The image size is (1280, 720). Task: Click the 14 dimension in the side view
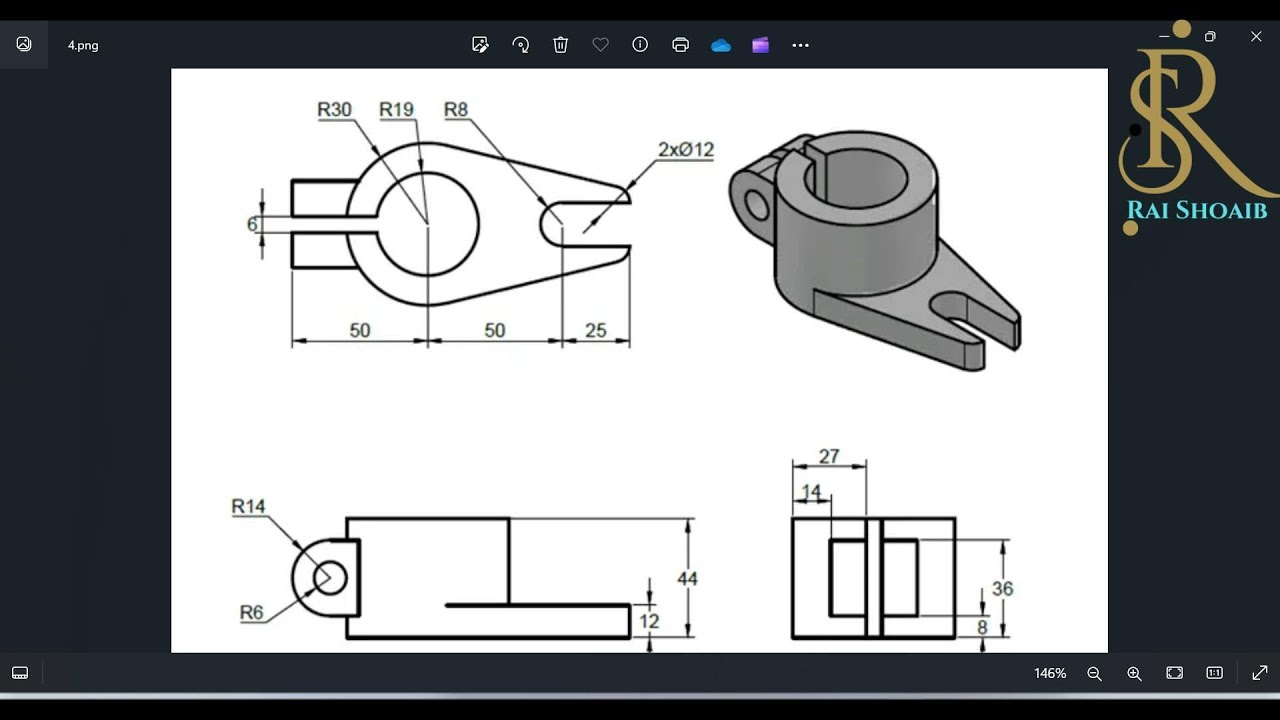(x=811, y=492)
